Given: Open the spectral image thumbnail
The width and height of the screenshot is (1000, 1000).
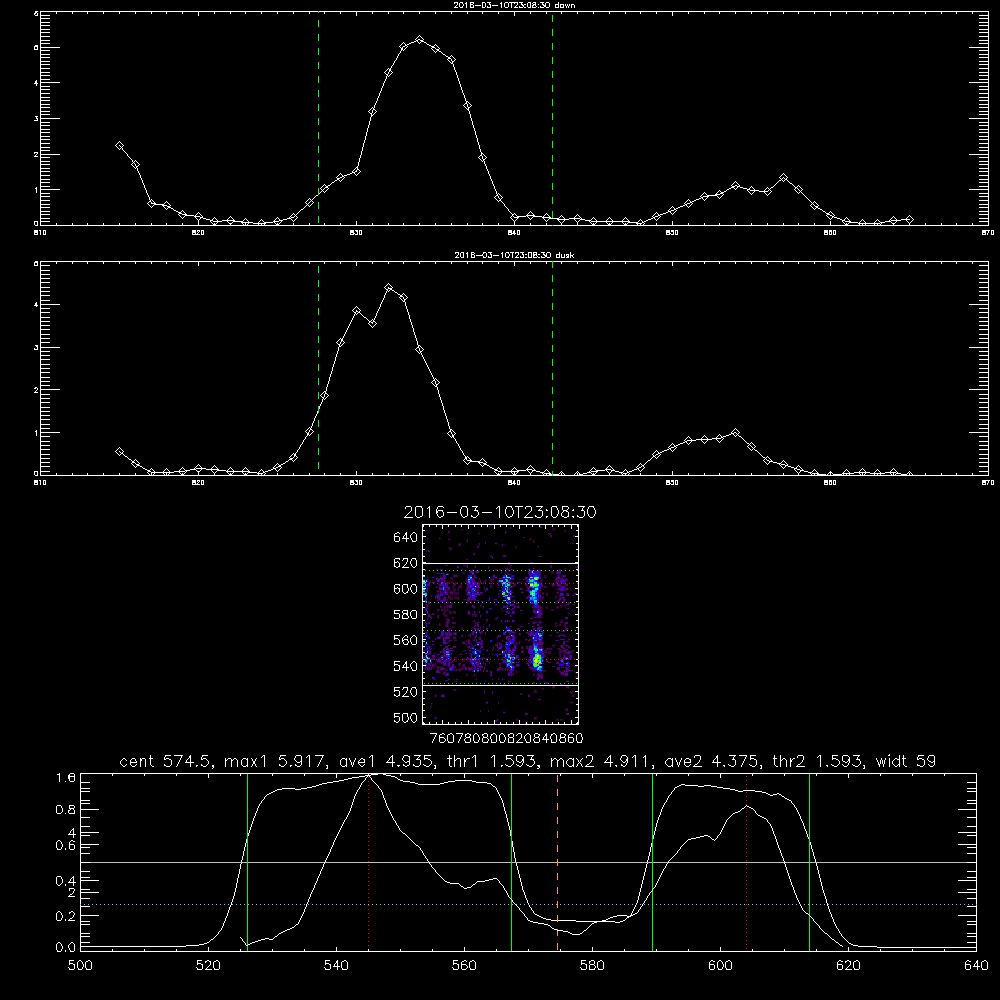Looking at the screenshot, I should pos(500,624).
